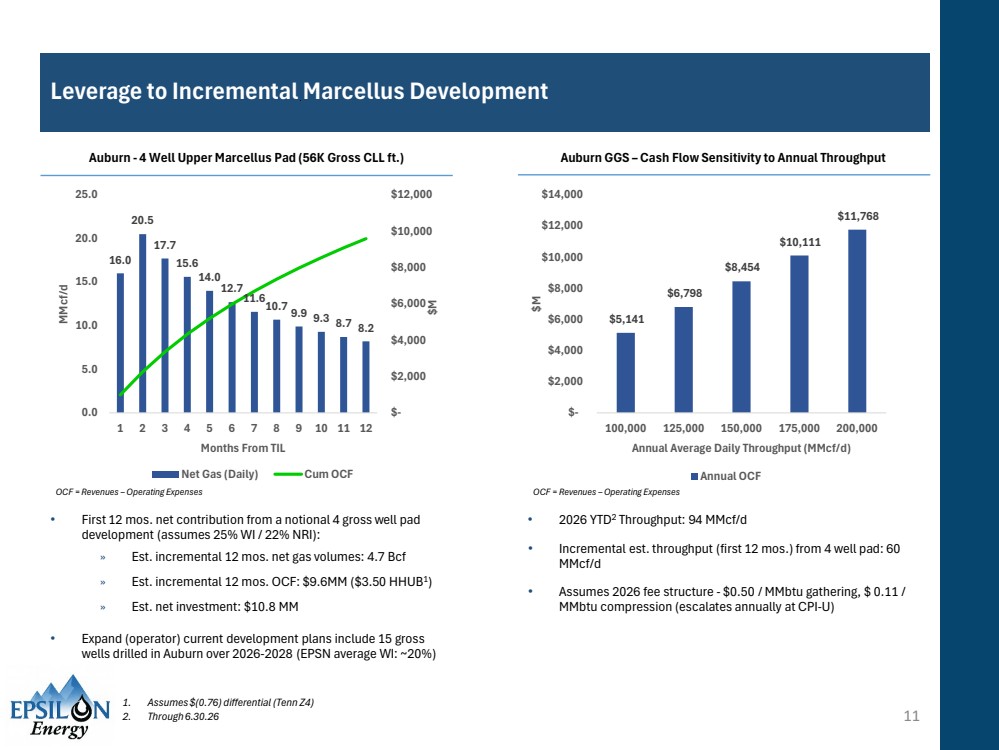Click the right chart's '$14,000' axis value

pos(562,194)
